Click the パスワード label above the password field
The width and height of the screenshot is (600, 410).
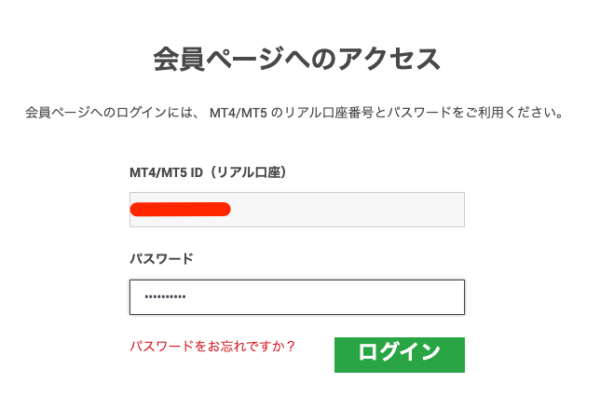coord(161,258)
